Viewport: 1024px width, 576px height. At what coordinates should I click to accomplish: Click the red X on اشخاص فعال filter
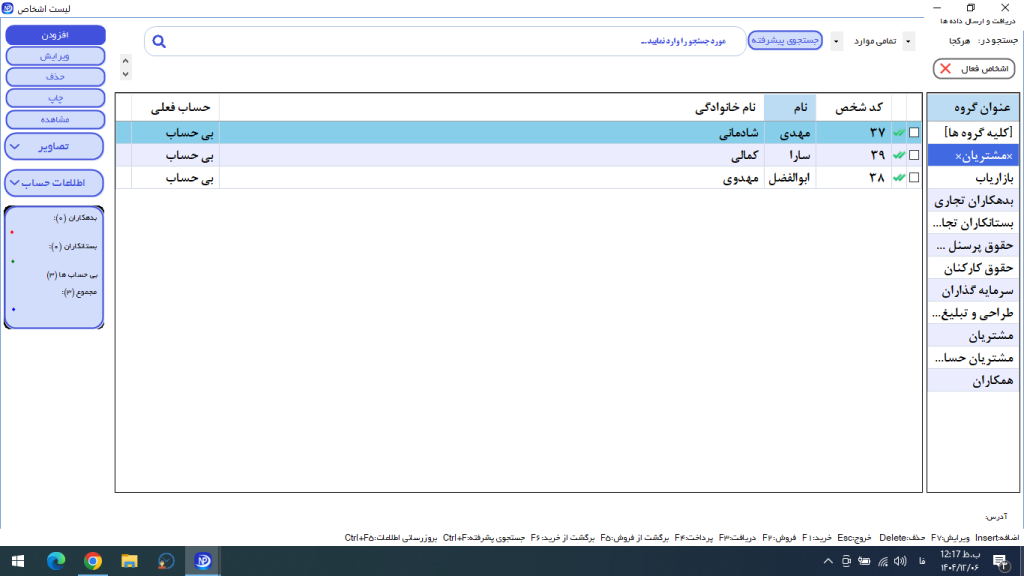(x=946, y=69)
